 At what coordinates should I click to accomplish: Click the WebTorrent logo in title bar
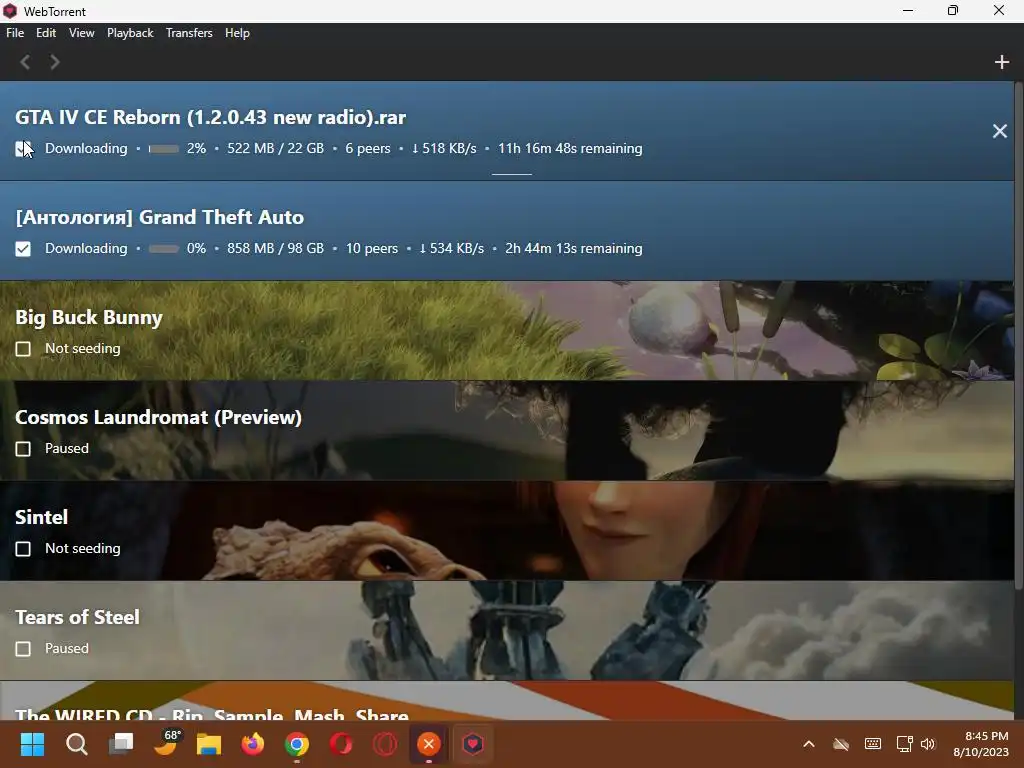pyautogui.click(x=10, y=11)
